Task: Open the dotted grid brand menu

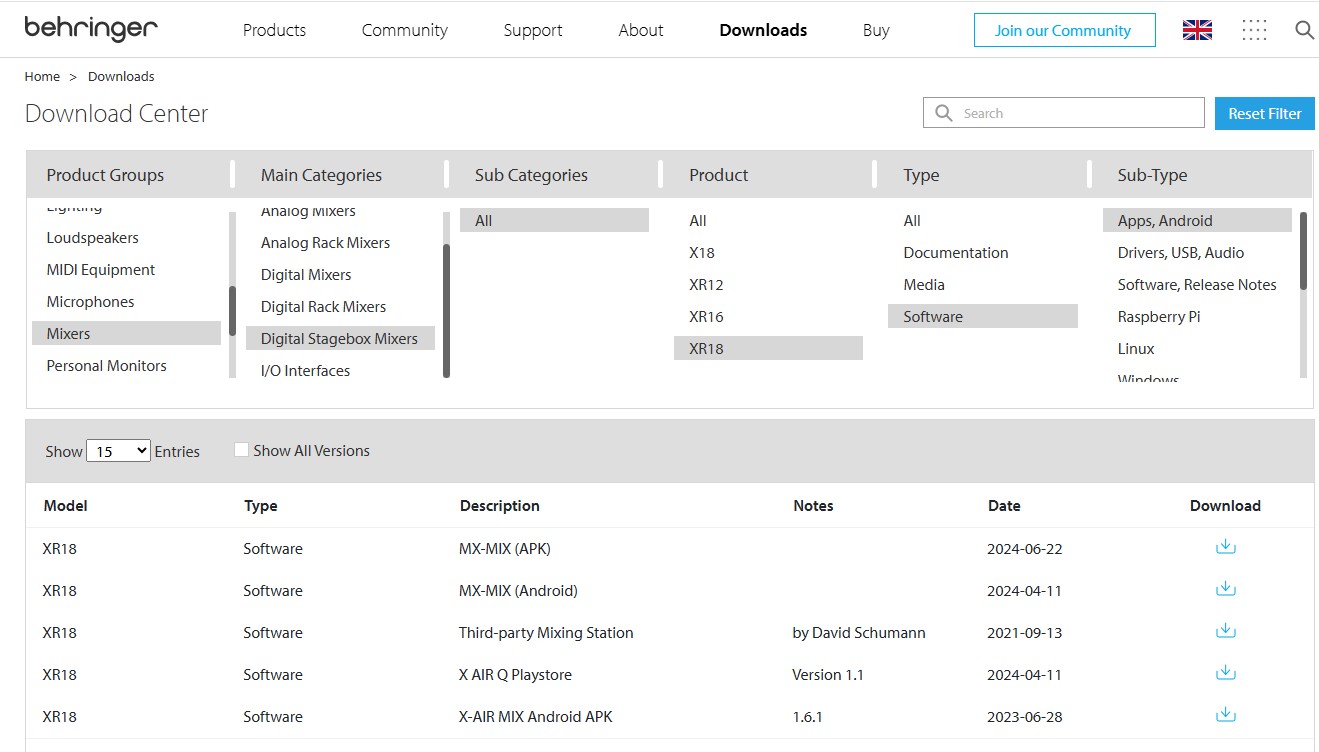Action: pos(1253,30)
